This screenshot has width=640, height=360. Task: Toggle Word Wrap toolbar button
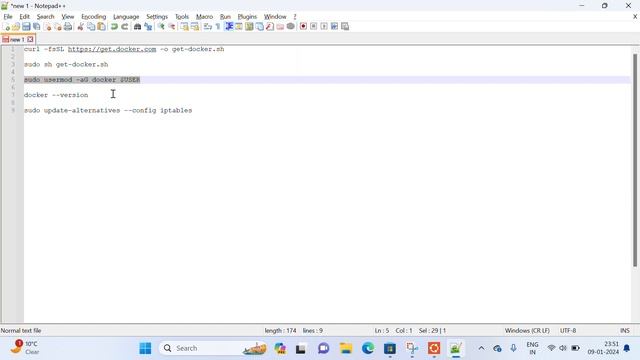click(x=208, y=27)
